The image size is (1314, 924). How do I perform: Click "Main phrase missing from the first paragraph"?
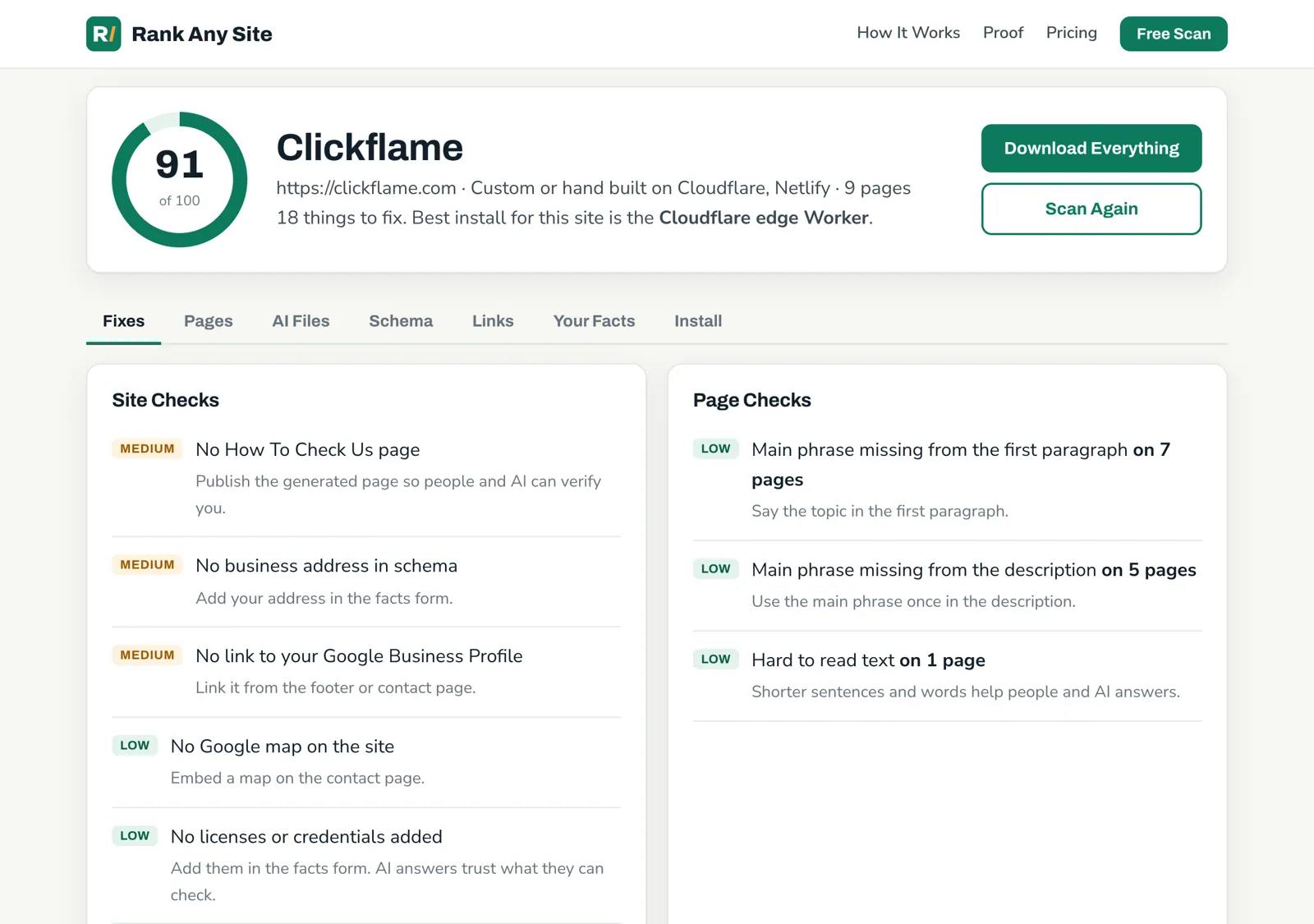940,449
